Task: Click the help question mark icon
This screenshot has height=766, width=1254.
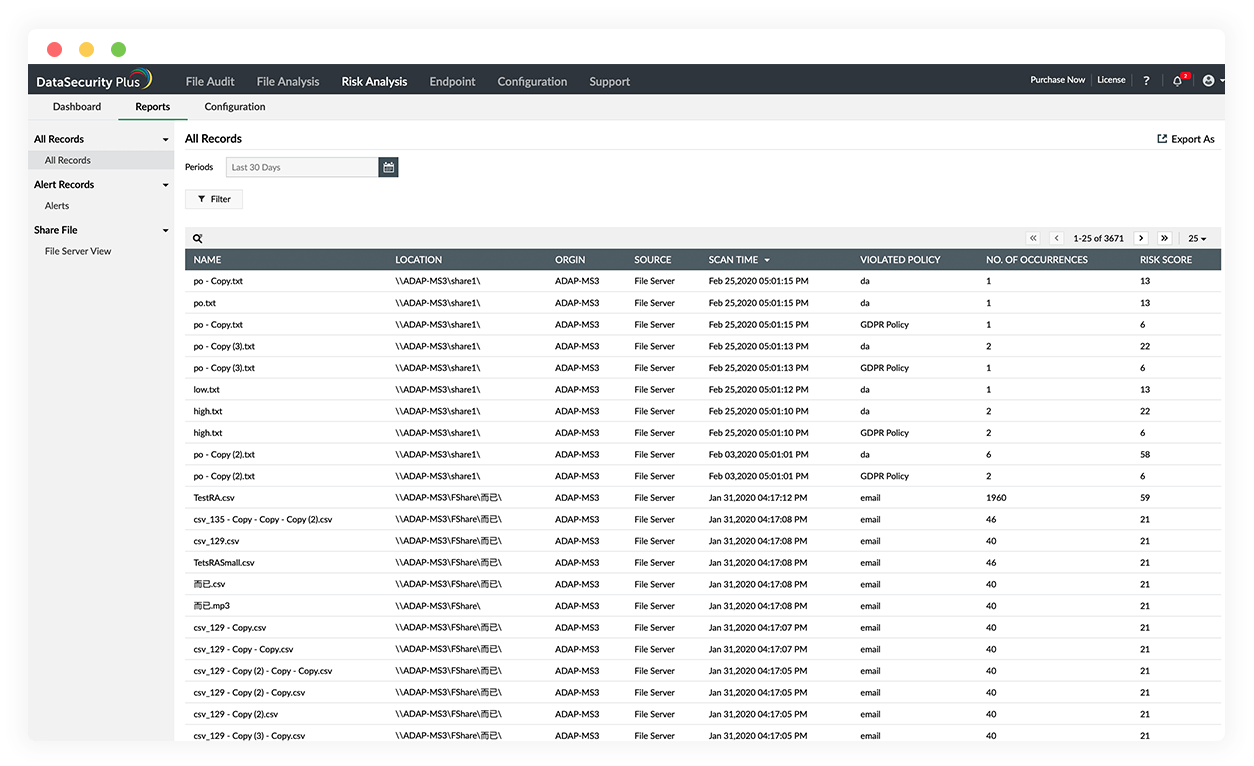Action: (1146, 80)
